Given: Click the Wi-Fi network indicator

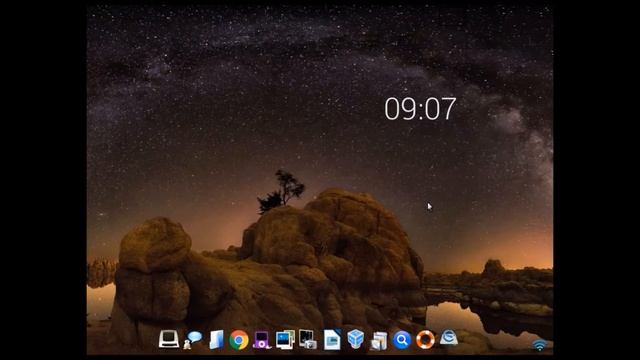Looking at the screenshot, I should tap(540, 345).
